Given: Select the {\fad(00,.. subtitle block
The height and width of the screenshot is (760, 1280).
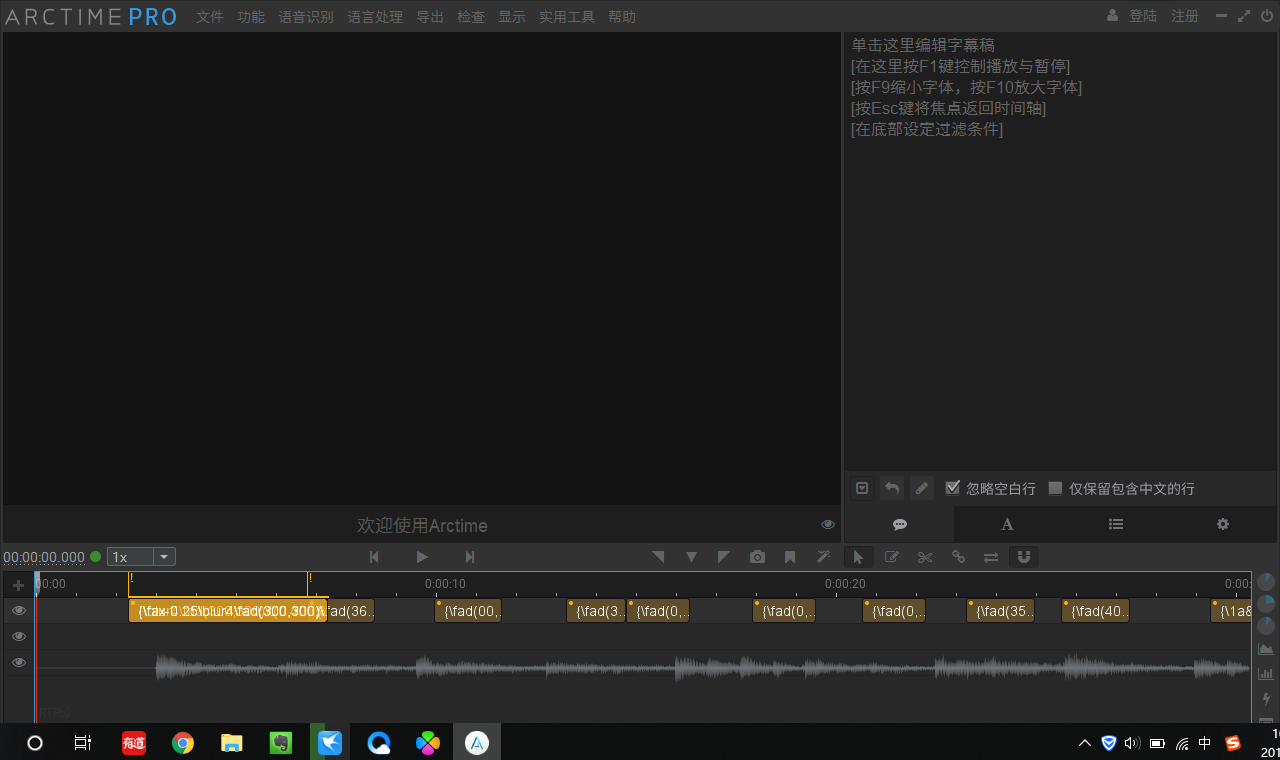Looking at the screenshot, I should click(468, 611).
